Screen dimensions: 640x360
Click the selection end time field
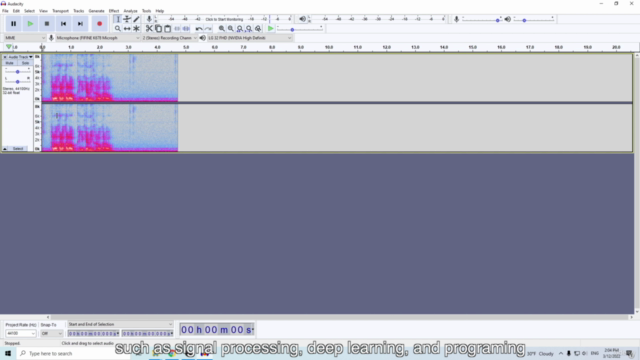click(x=147, y=333)
